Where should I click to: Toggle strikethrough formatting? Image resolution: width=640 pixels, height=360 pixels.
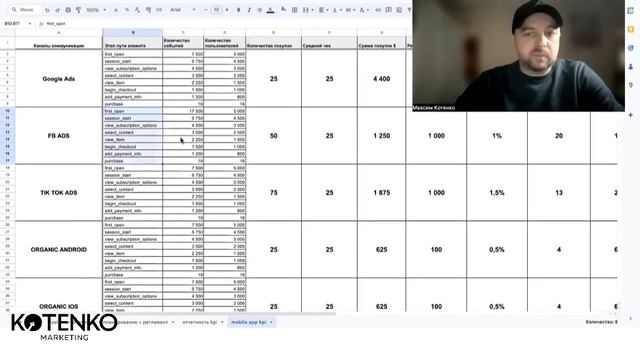[x=260, y=10]
